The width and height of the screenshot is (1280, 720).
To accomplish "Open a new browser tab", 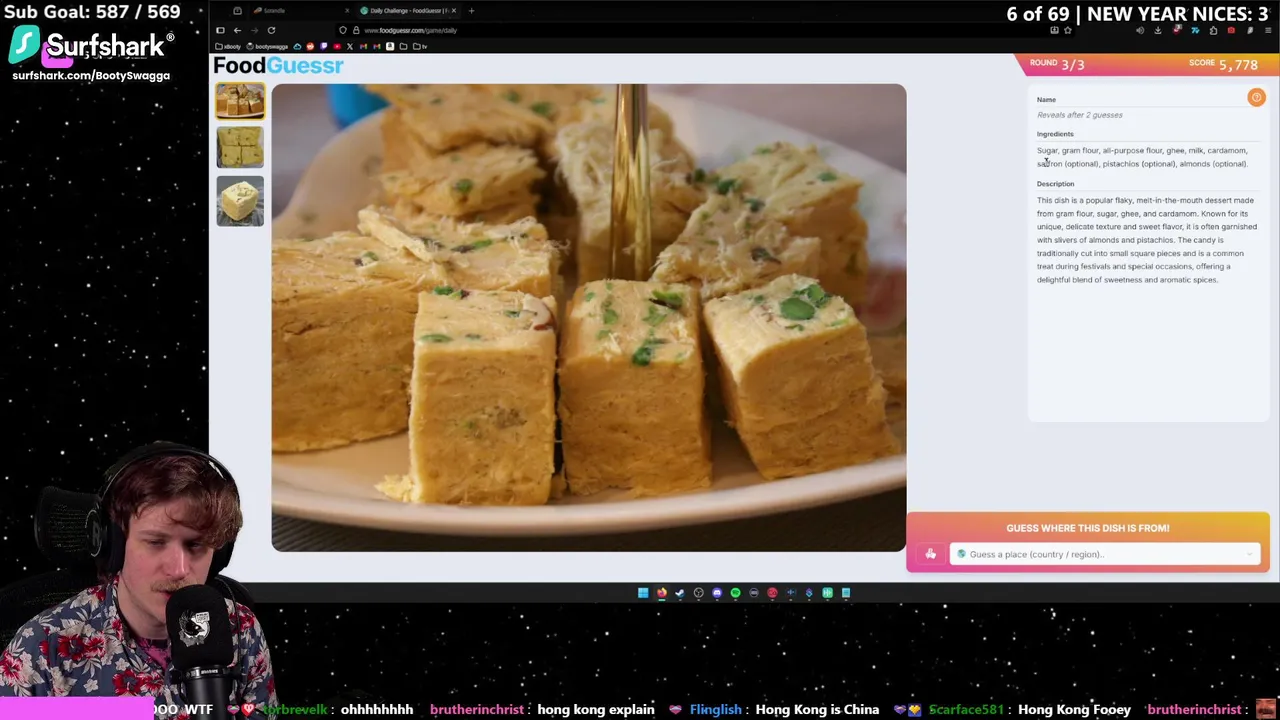I will click(x=471, y=11).
